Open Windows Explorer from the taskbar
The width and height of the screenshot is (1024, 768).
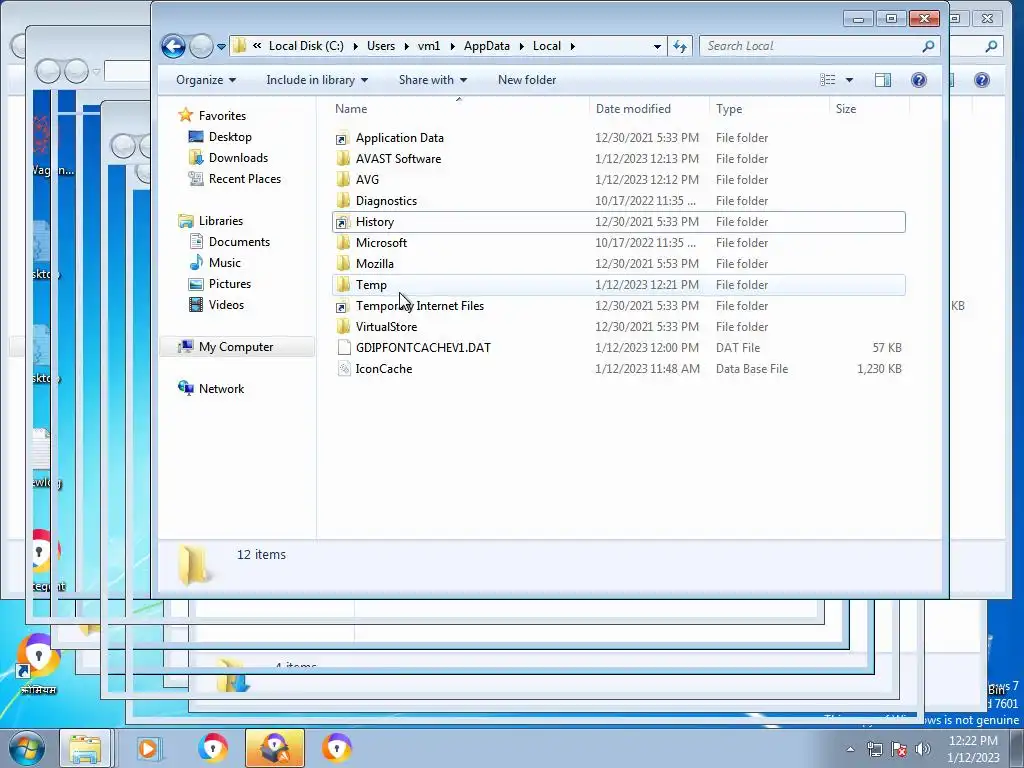tap(85, 748)
